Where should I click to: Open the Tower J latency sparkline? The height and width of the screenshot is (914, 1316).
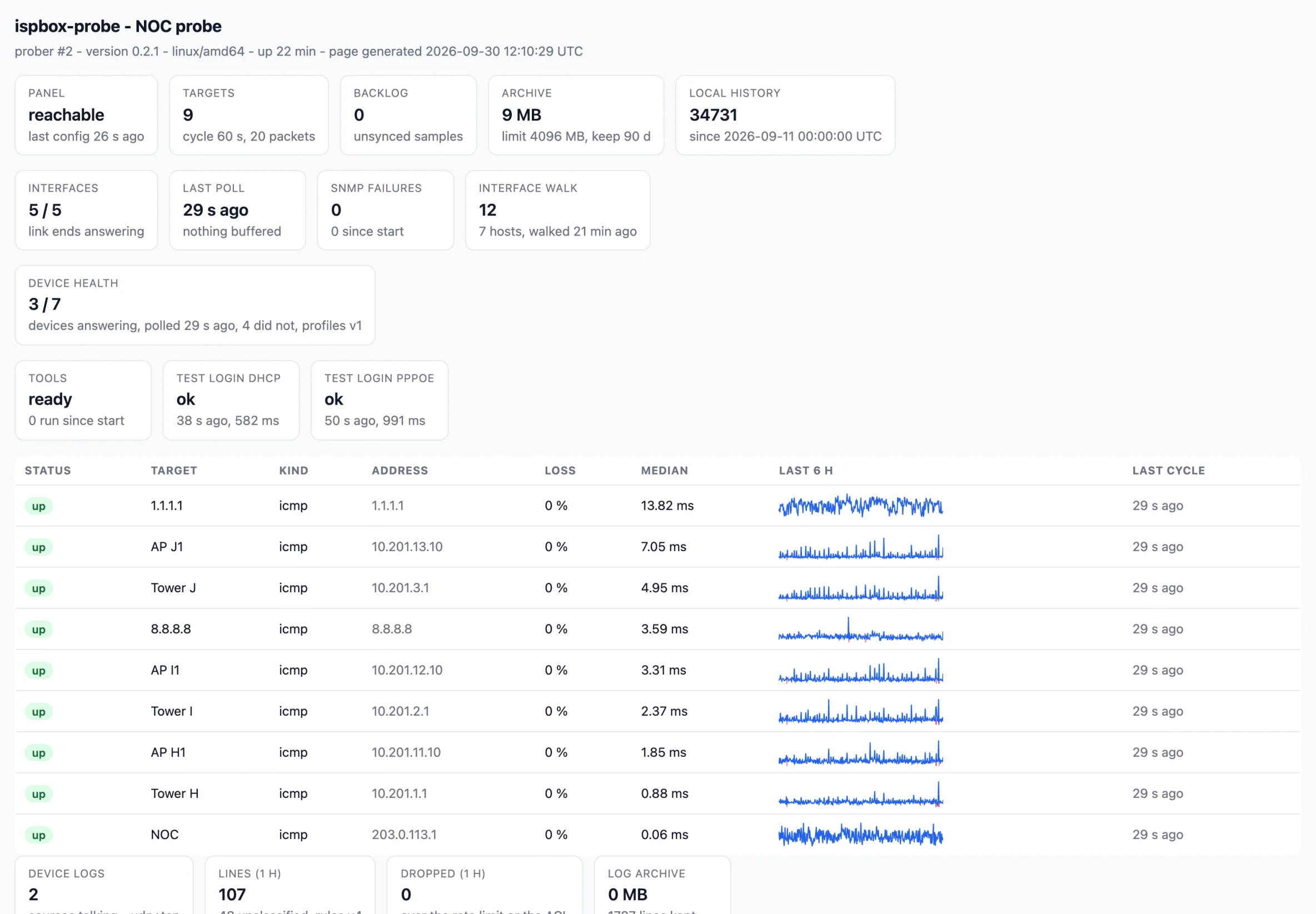861,588
